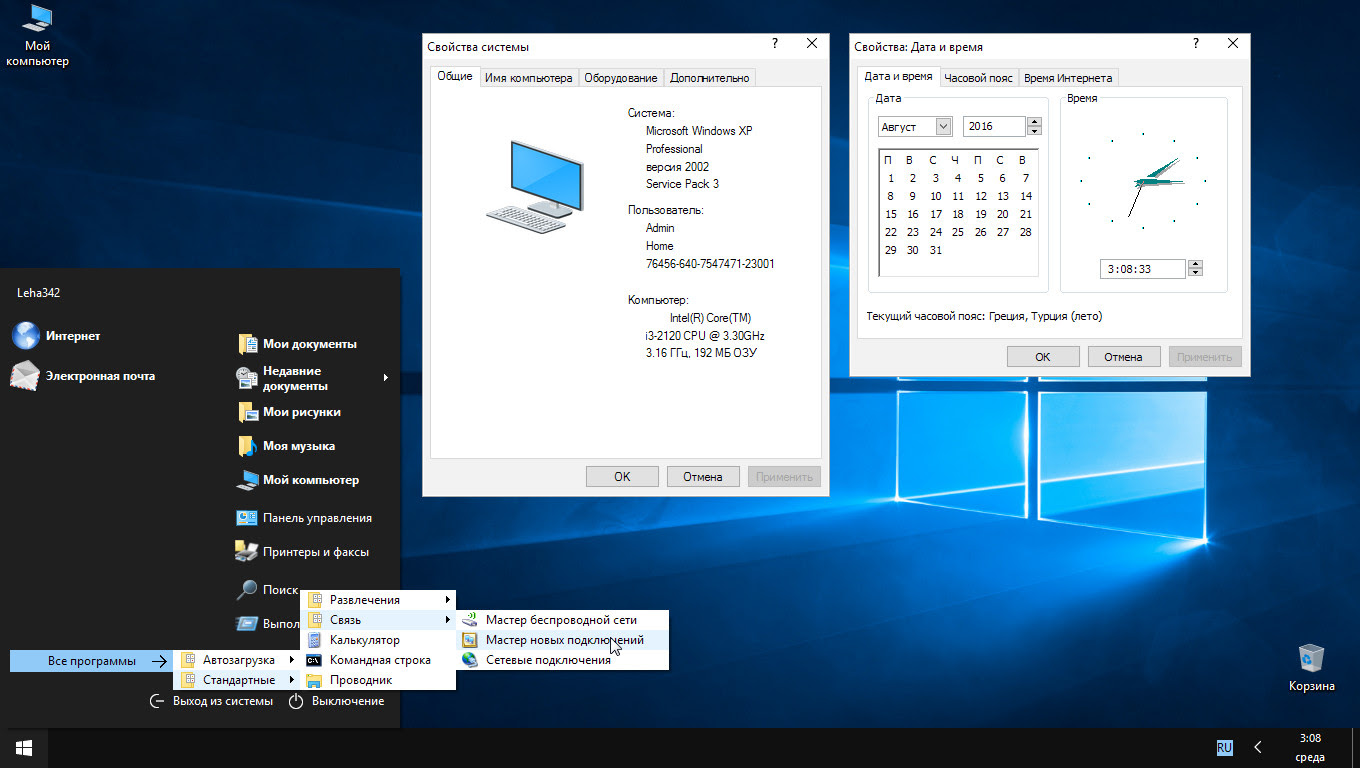This screenshot has height=768, width=1360.
Task: Open Все программы menu
Action: pos(92,661)
